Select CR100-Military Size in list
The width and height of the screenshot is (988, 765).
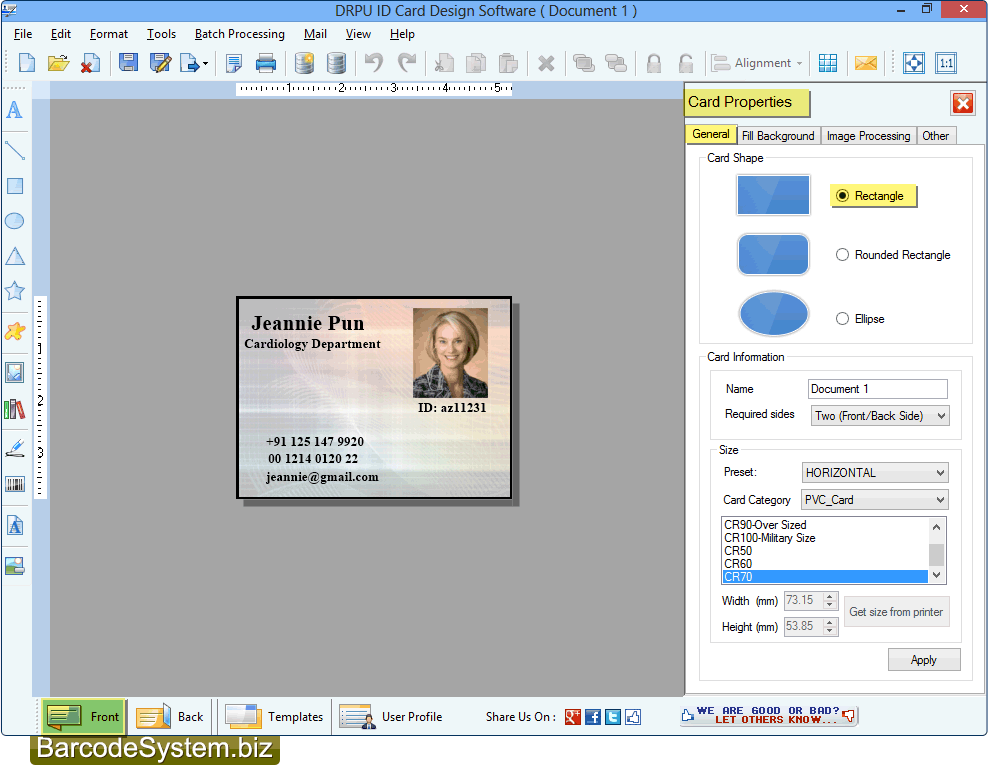824,538
